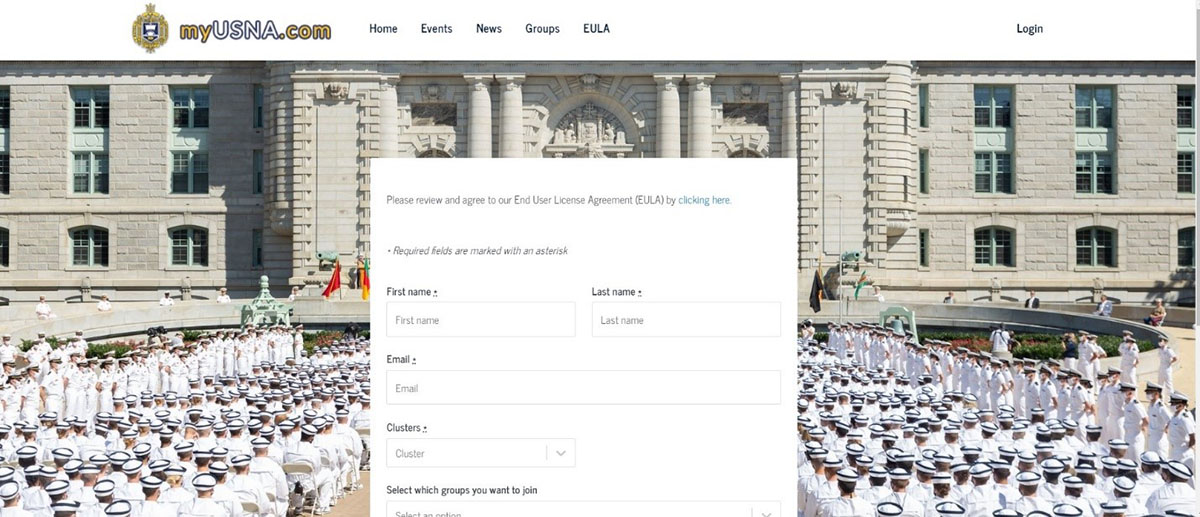Click the Last name label

pyautogui.click(x=616, y=292)
